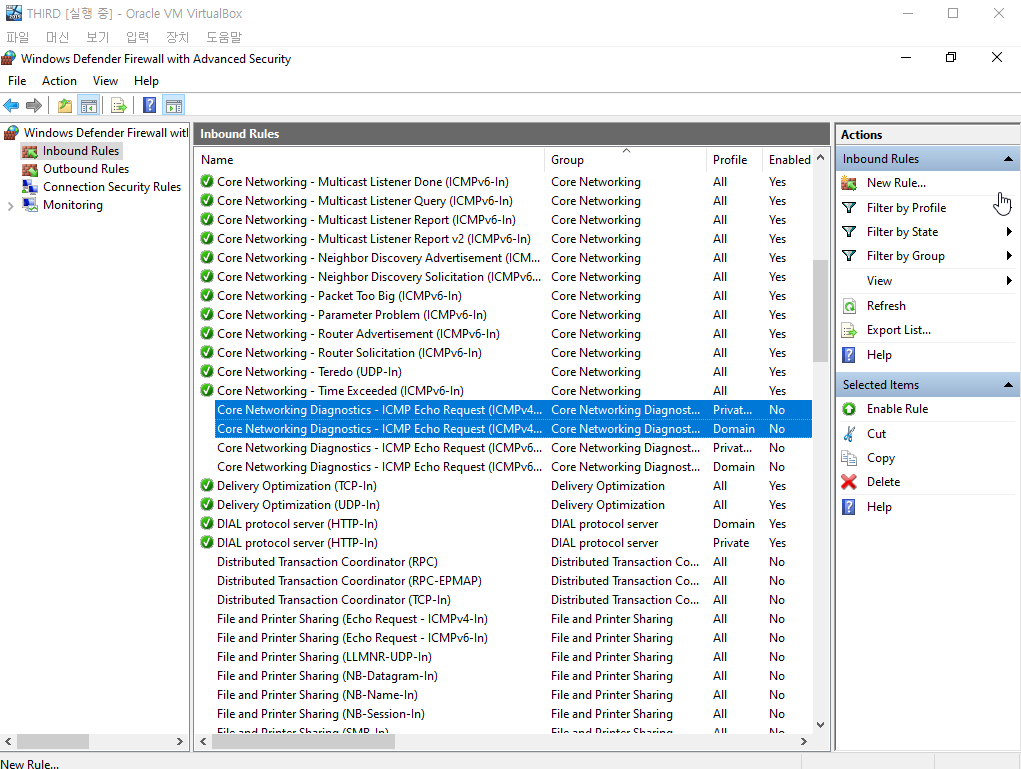The image size is (1021, 769).
Task: Select Distributed Transaction Coordinator (RPC-EPMAP) rule
Action: (505, 581)
